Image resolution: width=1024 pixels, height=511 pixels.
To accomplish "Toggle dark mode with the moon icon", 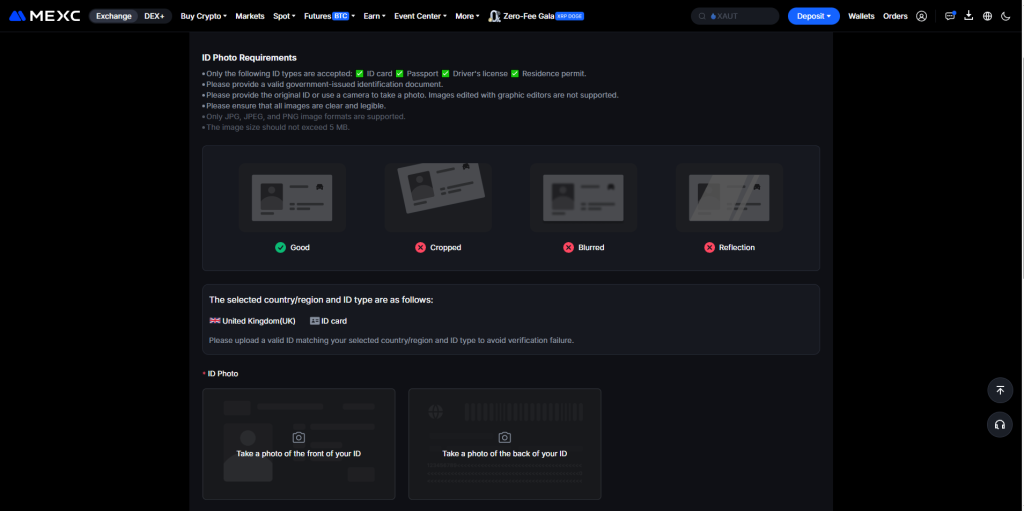I will click(1006, 16).
